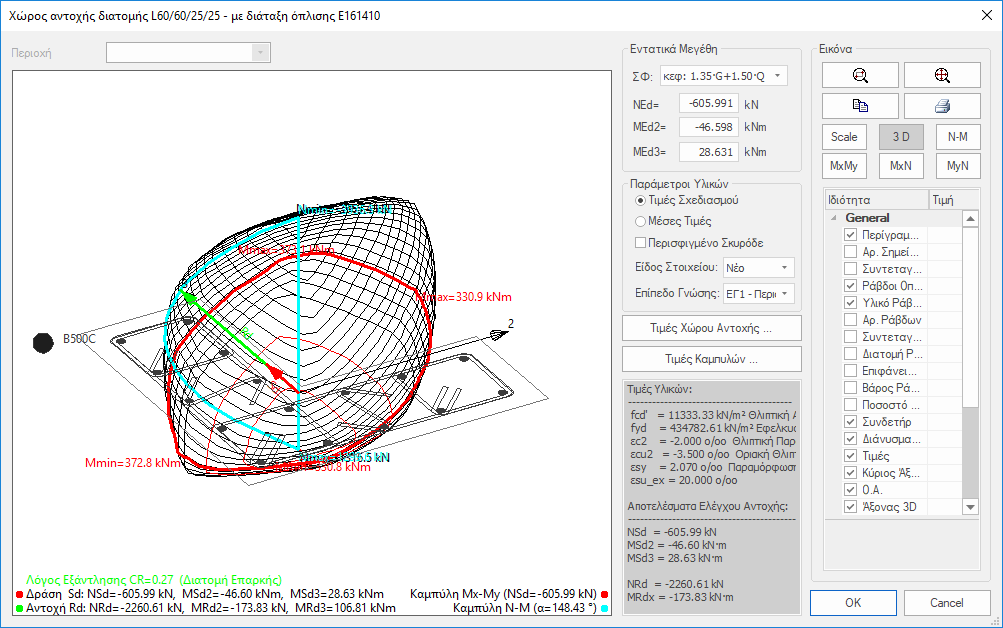Collapse the General property group
This screenshot has width=1003, height=628.
[833, 218]
